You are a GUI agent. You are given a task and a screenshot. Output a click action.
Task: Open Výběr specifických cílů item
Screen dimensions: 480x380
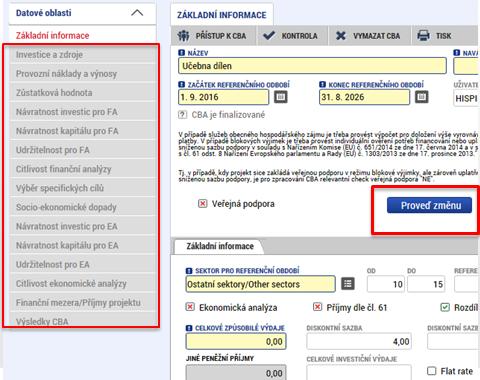83,188
